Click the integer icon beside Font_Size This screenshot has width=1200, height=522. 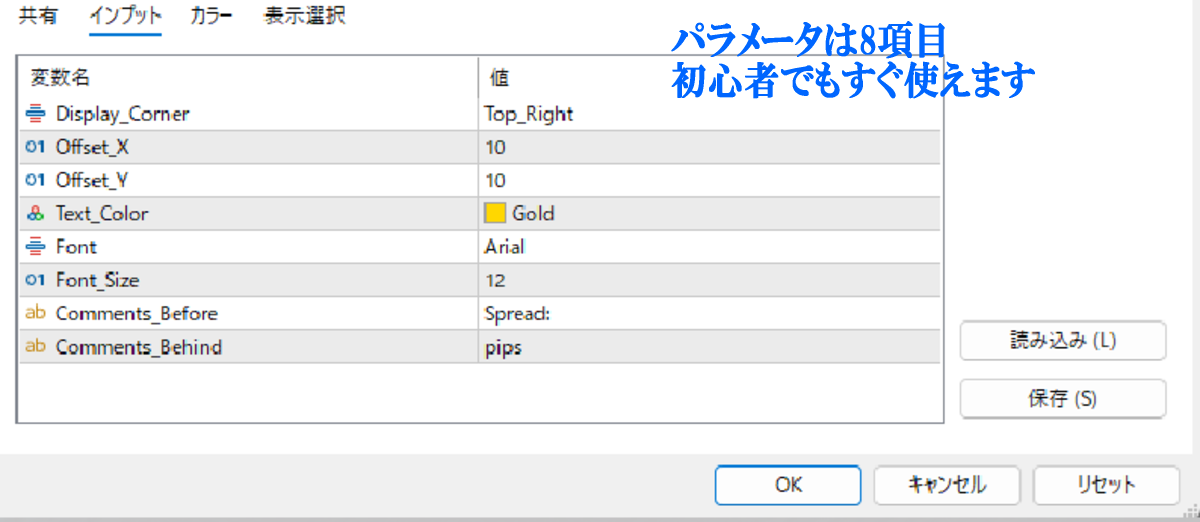[35, 280]
